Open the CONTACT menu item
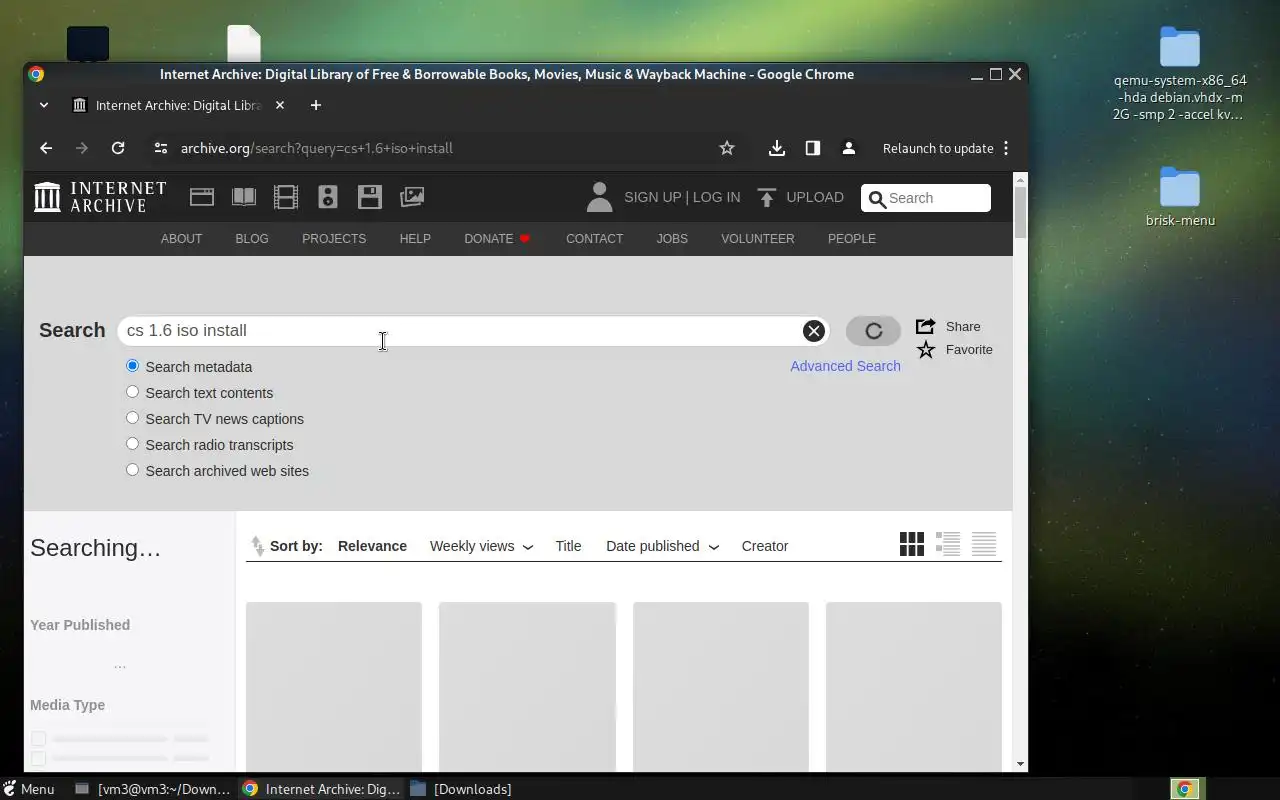The height and width of the screenshot is (800, 1280). pos(594,239)
